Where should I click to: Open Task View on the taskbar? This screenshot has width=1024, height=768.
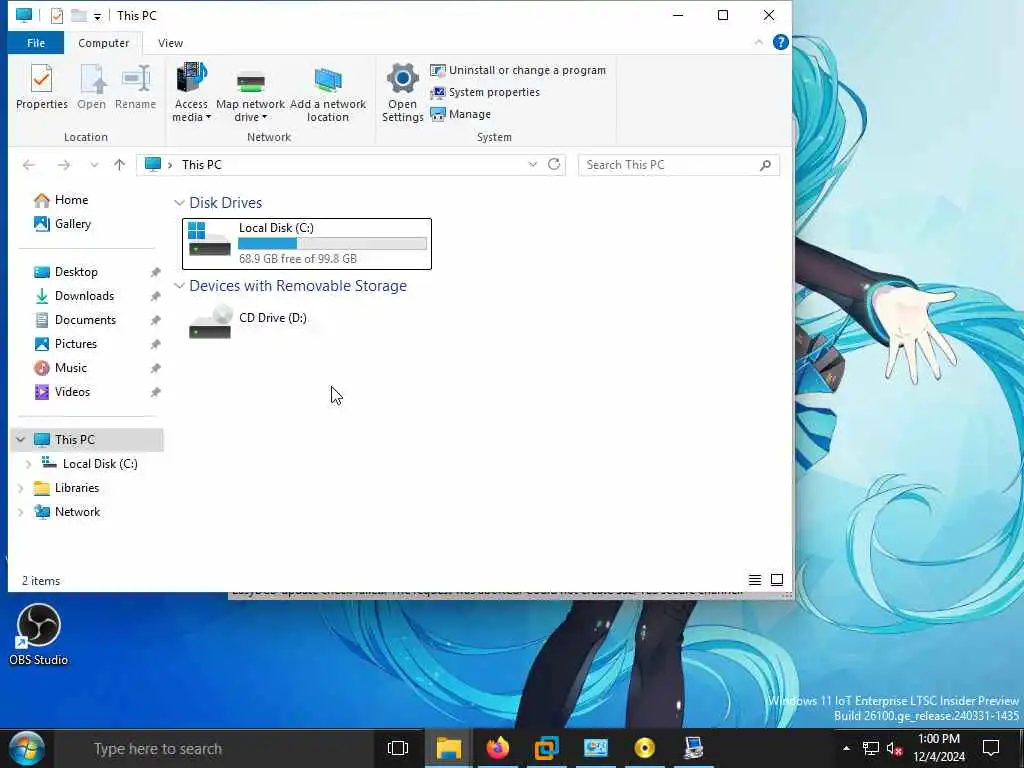tap(398, 748)
